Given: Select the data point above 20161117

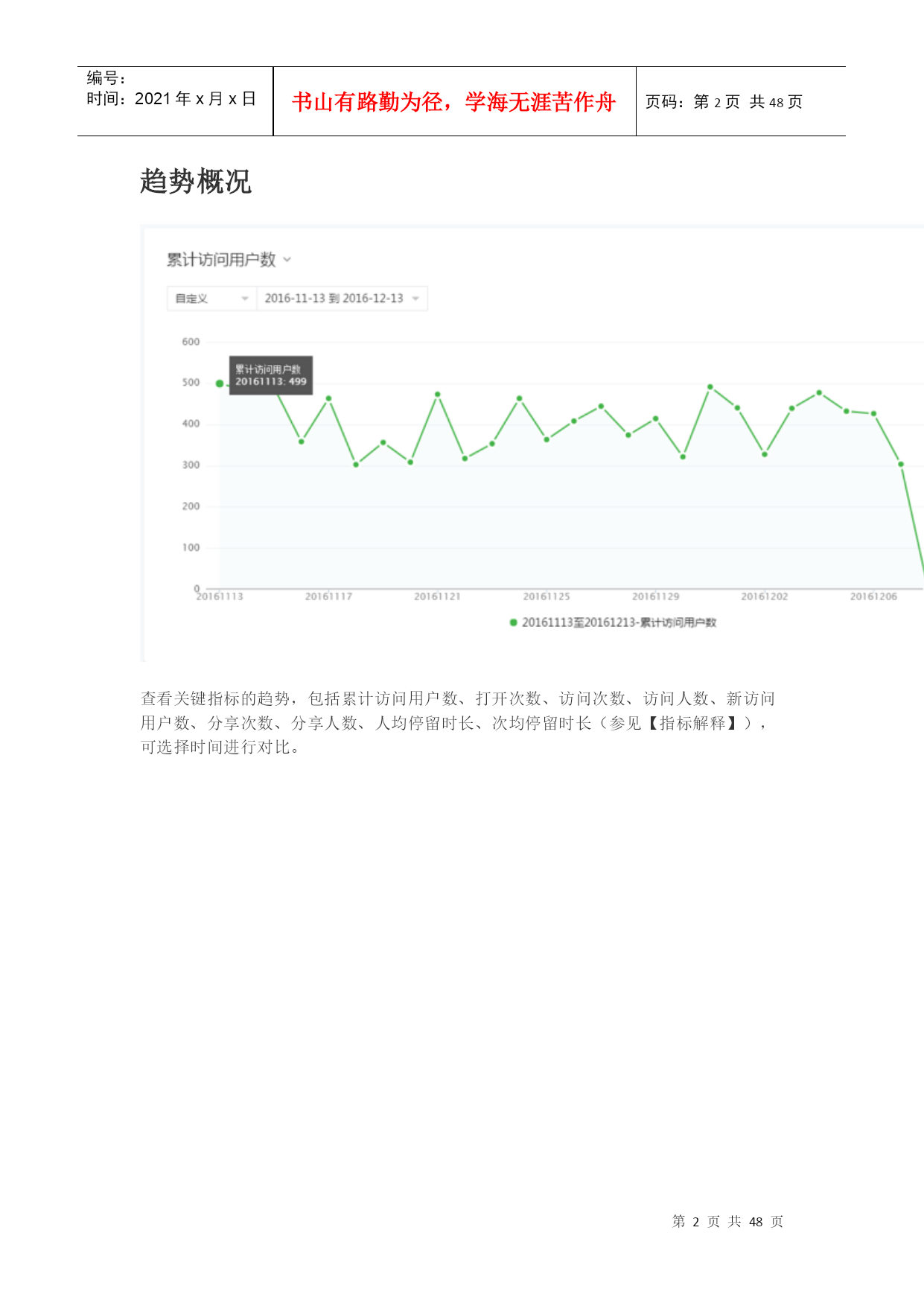Looking at the screenshot, I should click(x=328, y=398).
